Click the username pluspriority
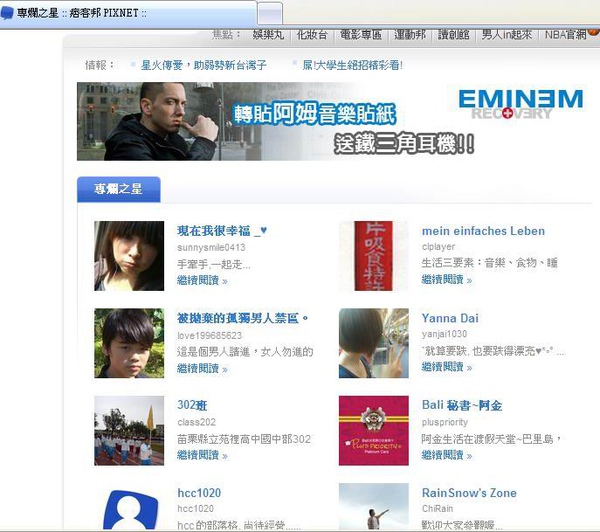 coord(445,422)
